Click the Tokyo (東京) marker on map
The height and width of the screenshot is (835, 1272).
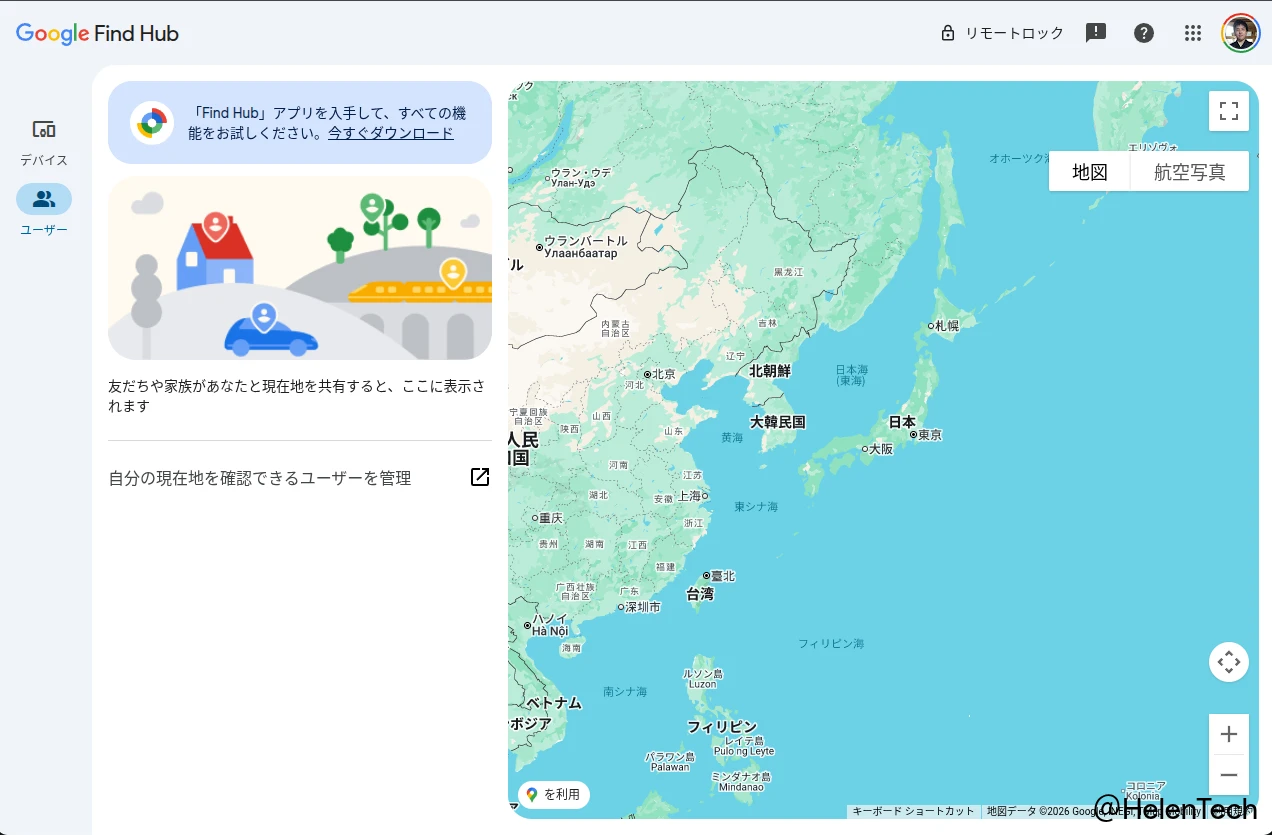[912, 435]
